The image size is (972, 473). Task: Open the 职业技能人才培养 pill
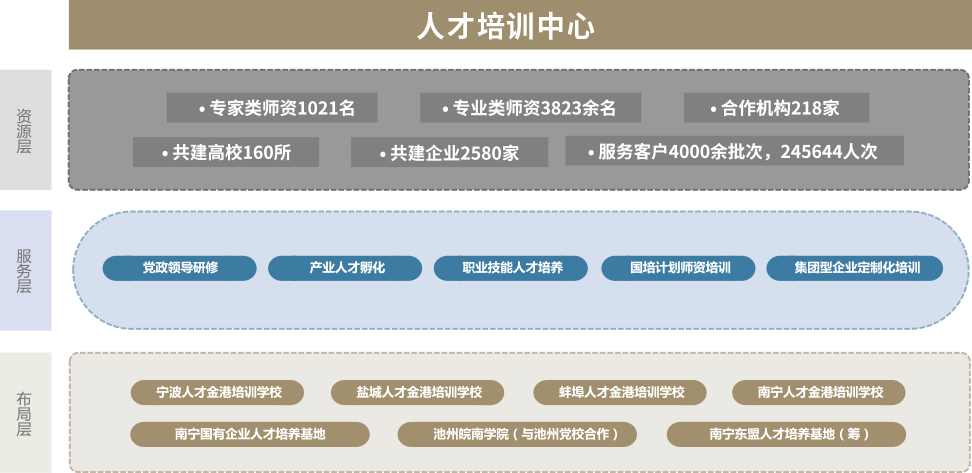pos(511,268)
